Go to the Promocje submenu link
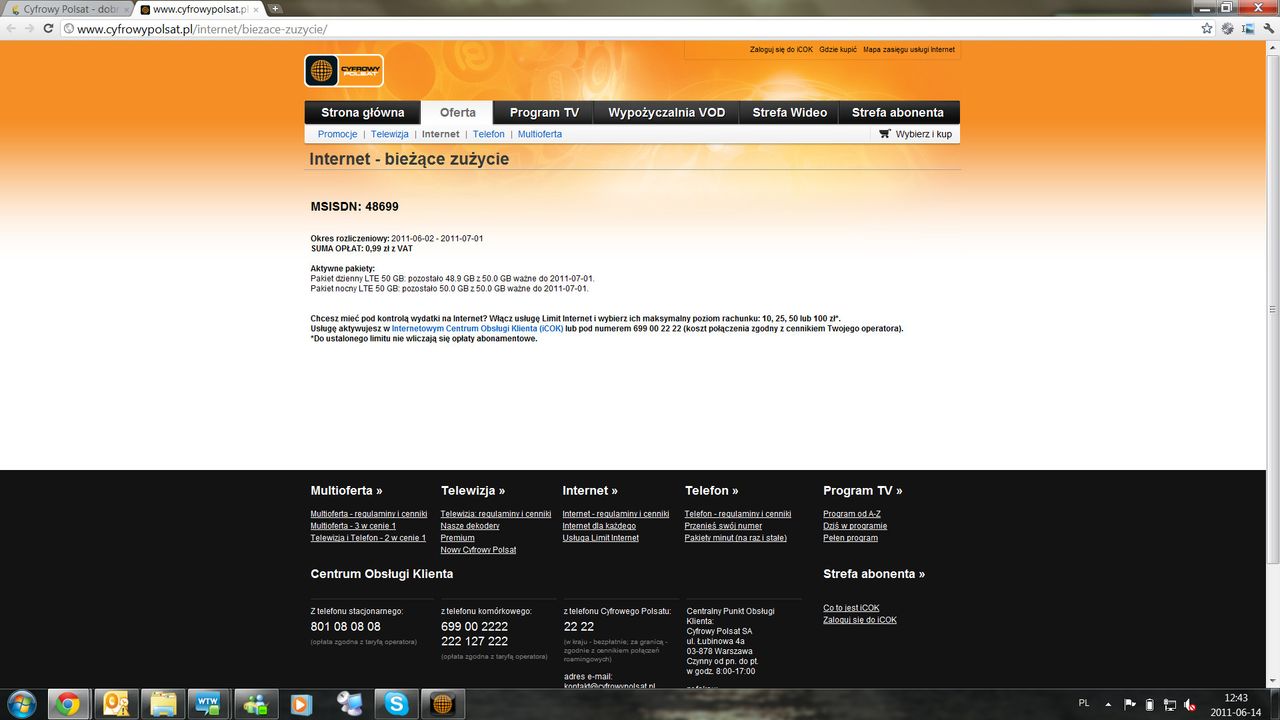 (337, 134)
